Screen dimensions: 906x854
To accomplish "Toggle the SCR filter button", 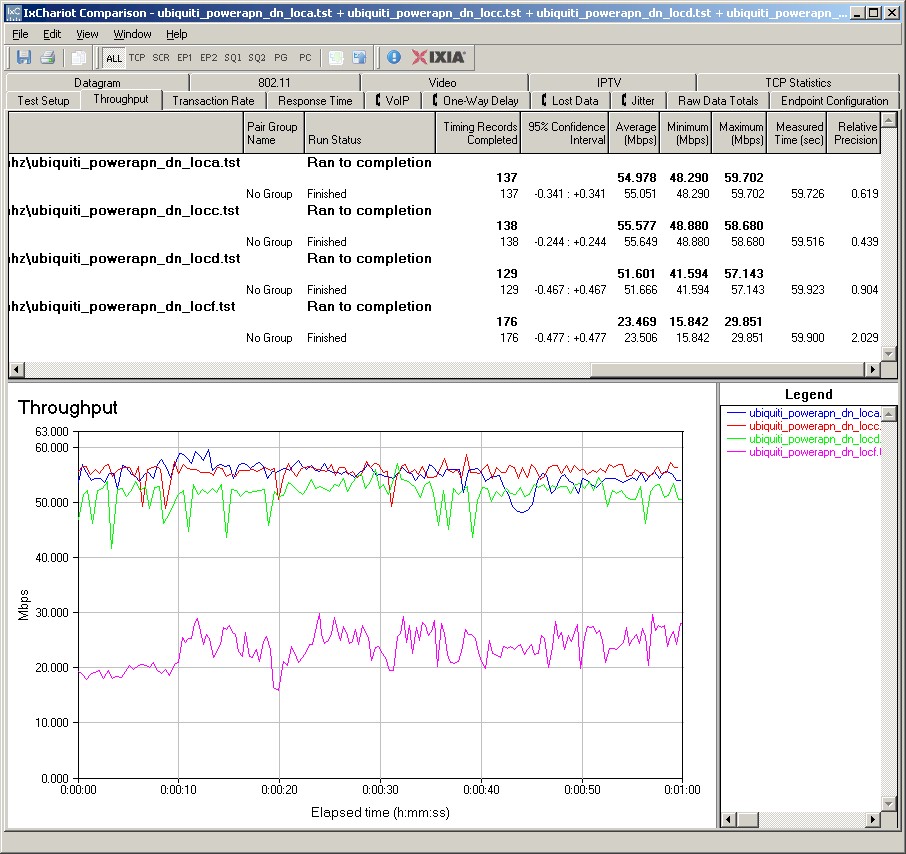I will (161, 58).
